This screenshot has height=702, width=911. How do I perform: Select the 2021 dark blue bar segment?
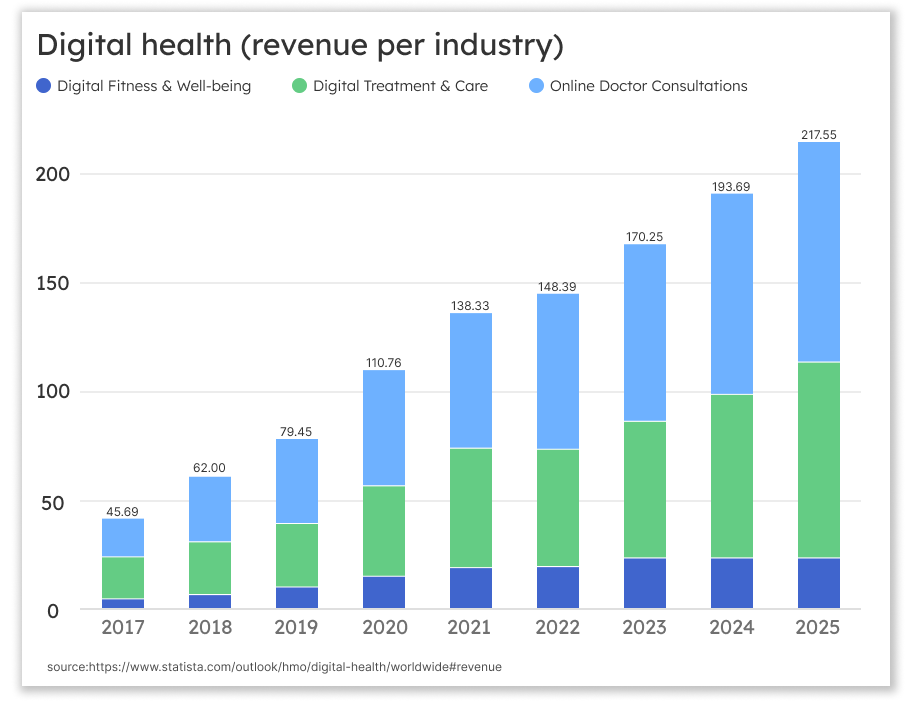(x=471, y=588)
